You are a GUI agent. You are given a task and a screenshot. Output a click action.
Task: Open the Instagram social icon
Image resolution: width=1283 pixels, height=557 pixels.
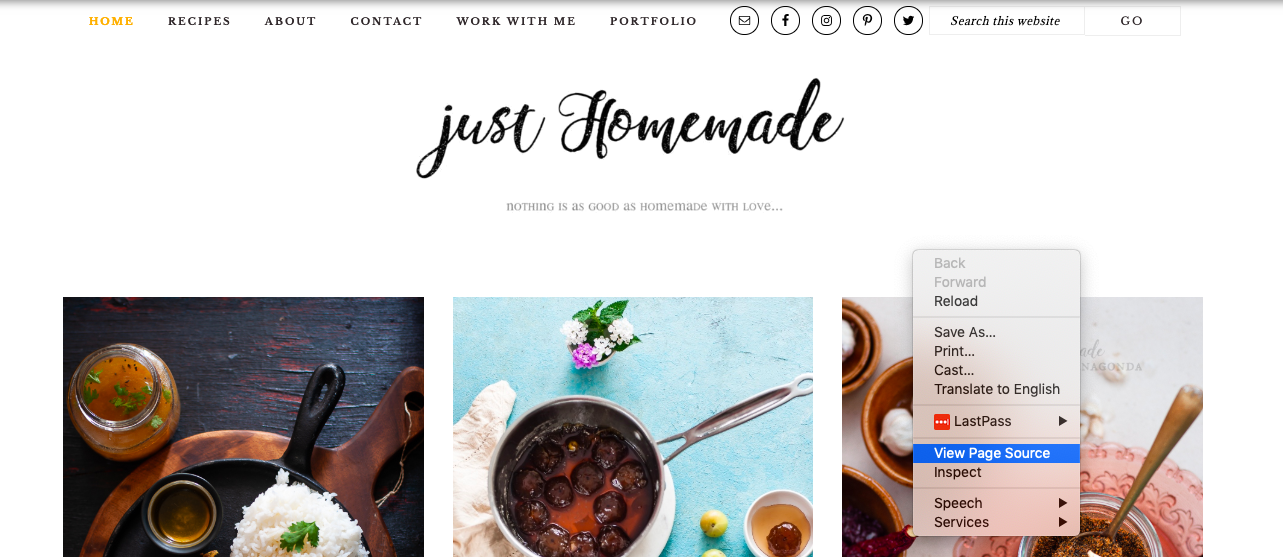[x=826, y=21]
